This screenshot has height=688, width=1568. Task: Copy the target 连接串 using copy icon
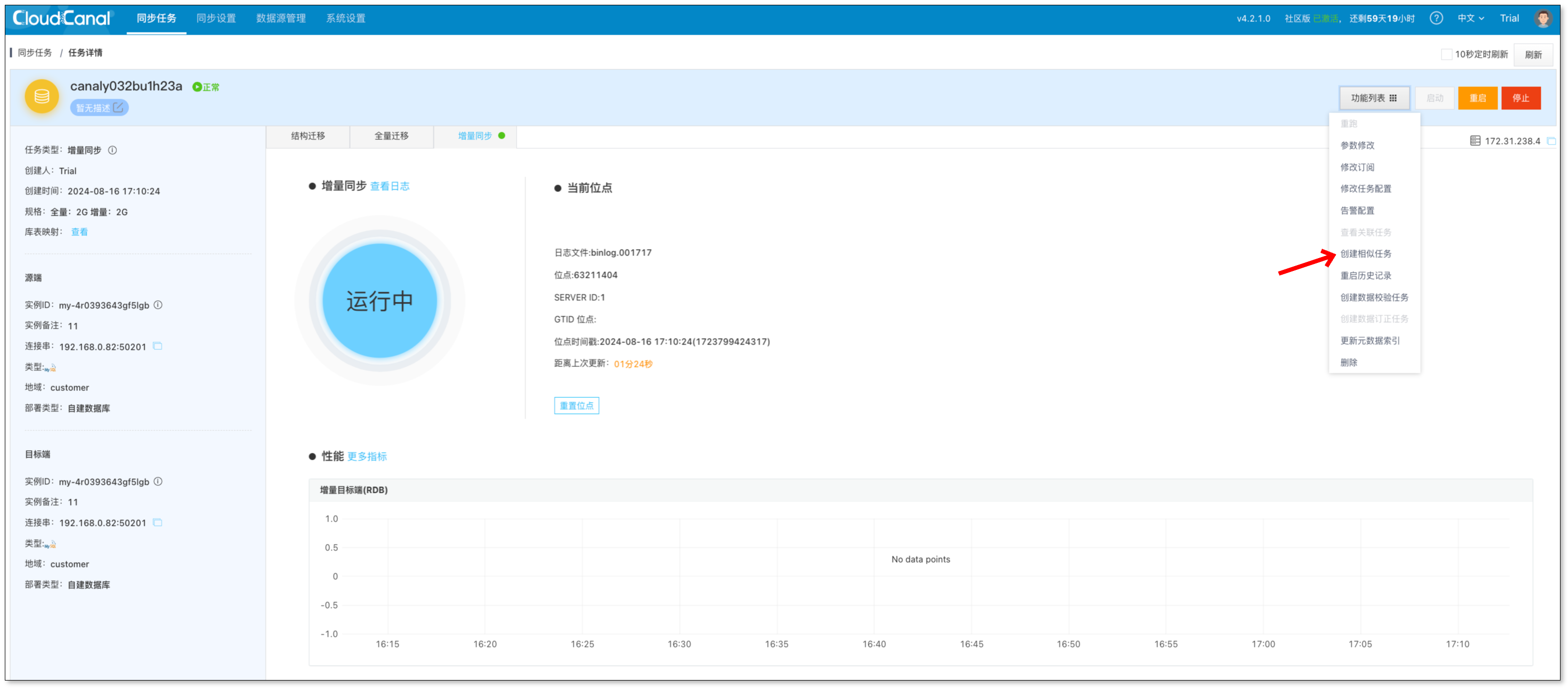coord(157,523)
